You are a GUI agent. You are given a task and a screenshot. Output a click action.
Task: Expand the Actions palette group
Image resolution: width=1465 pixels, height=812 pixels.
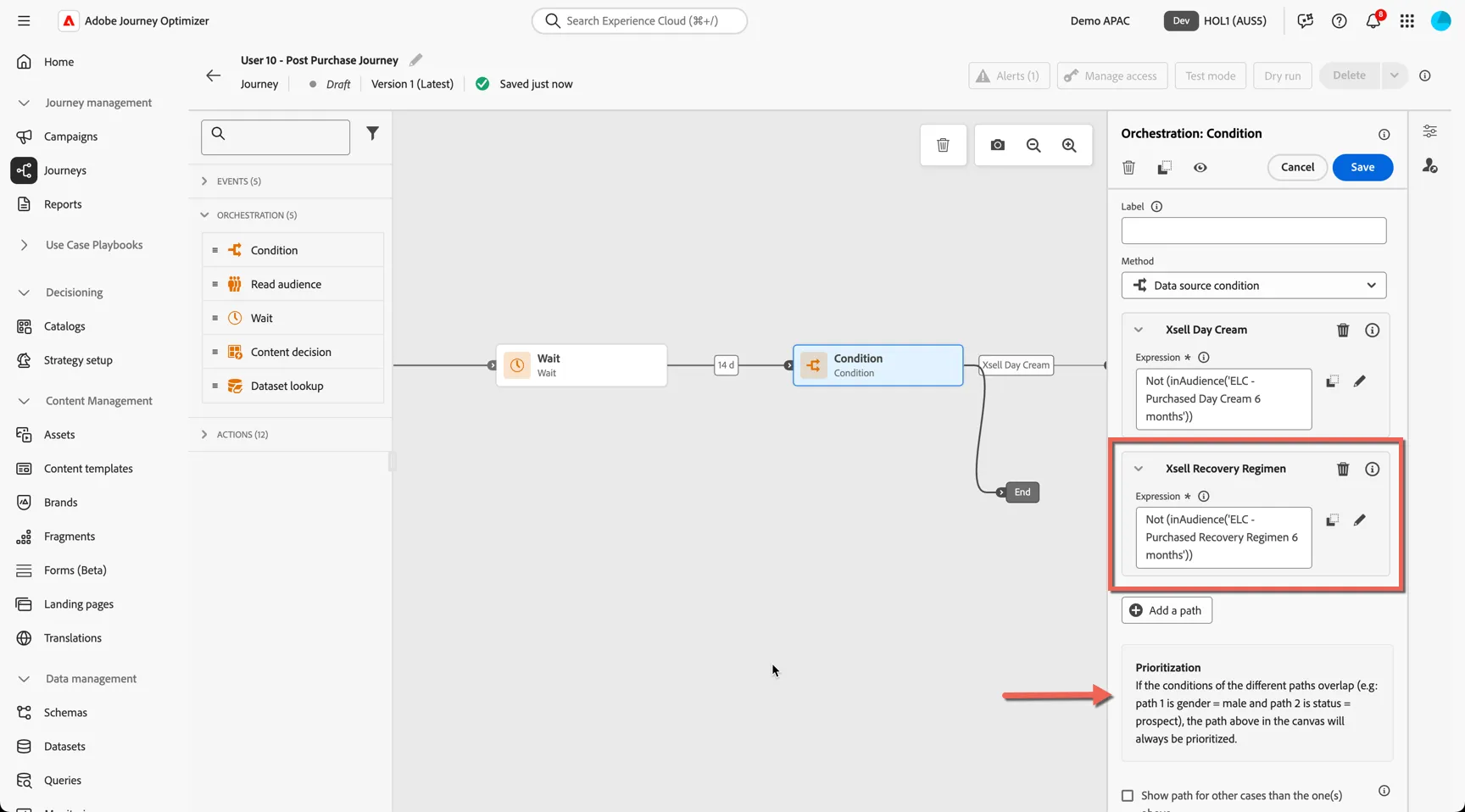pyautogui.click(x=204, y=434)
